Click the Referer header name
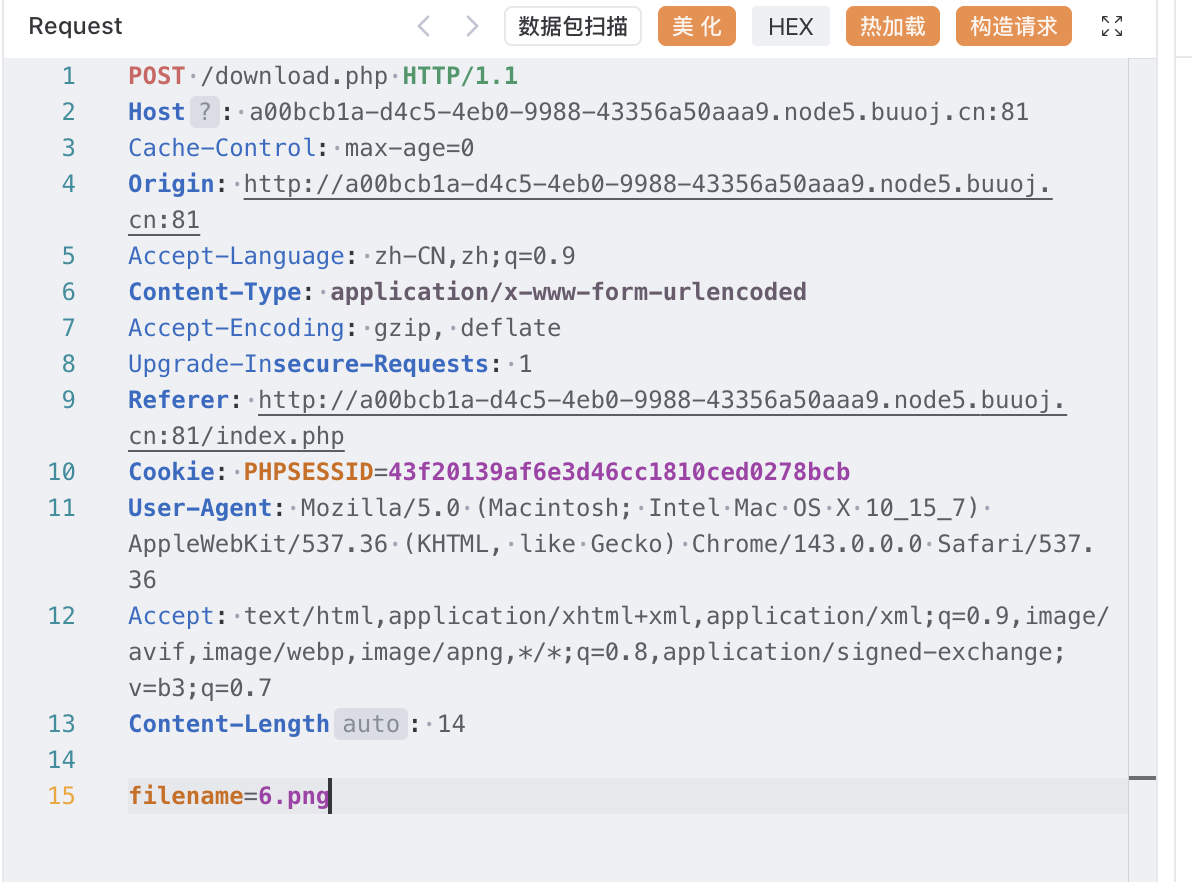 tap(179, 400)
